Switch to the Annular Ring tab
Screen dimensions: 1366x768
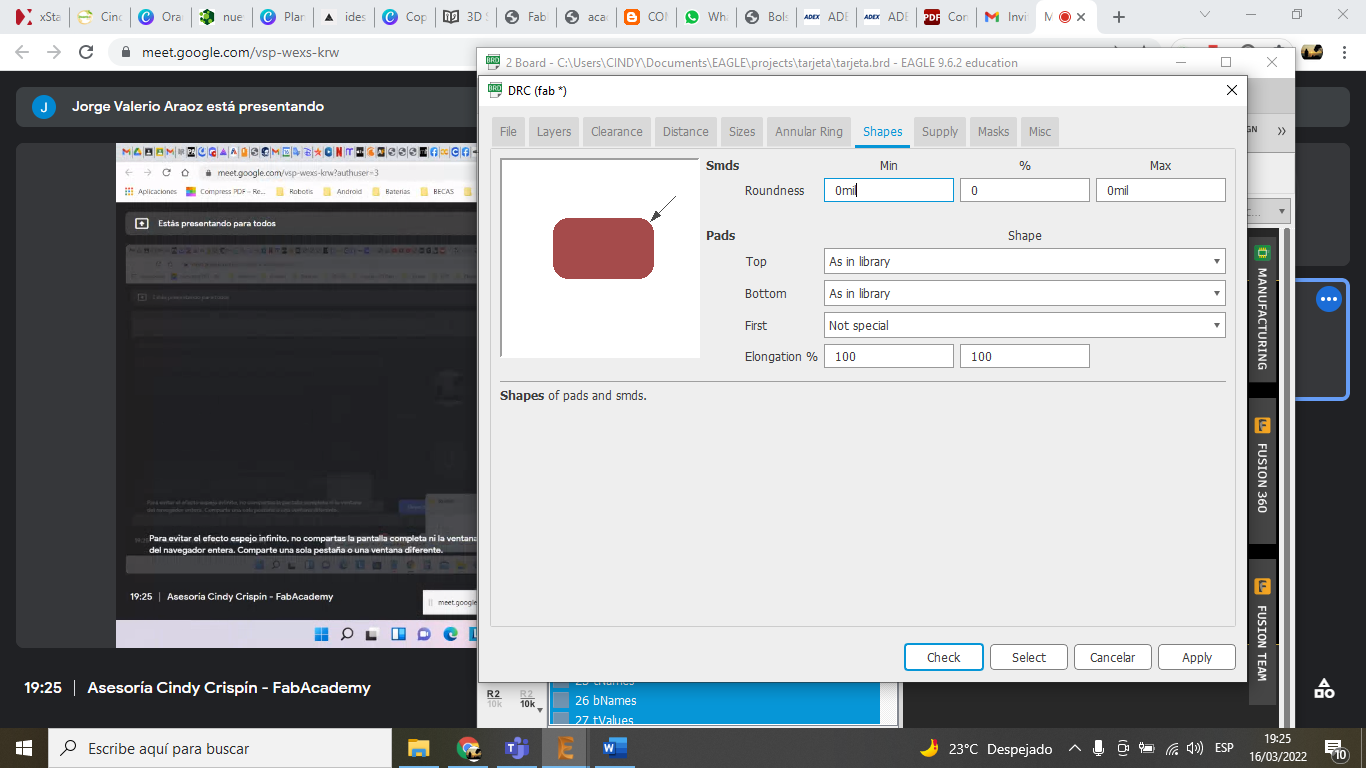point(809,132)
